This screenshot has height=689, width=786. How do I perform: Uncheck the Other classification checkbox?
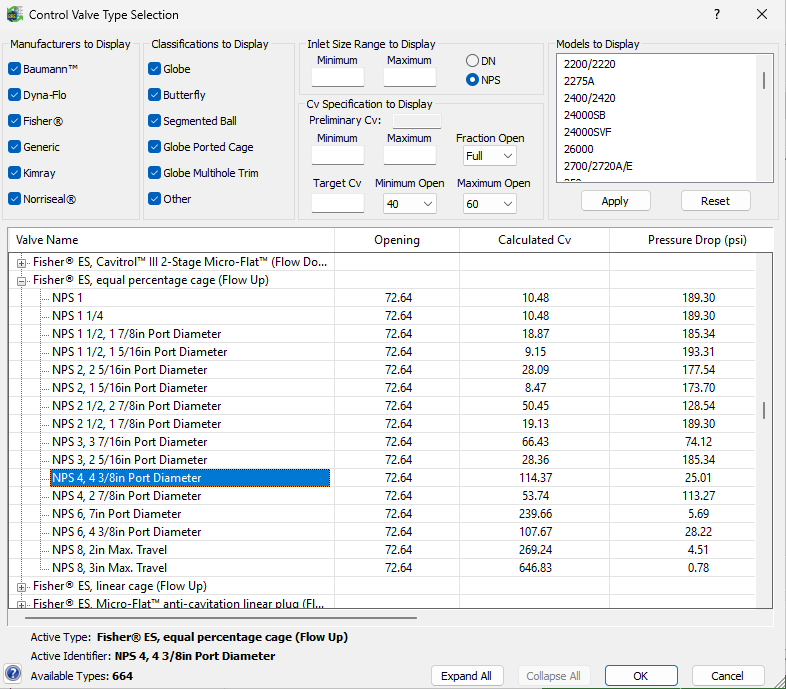[x=154, y=199]
